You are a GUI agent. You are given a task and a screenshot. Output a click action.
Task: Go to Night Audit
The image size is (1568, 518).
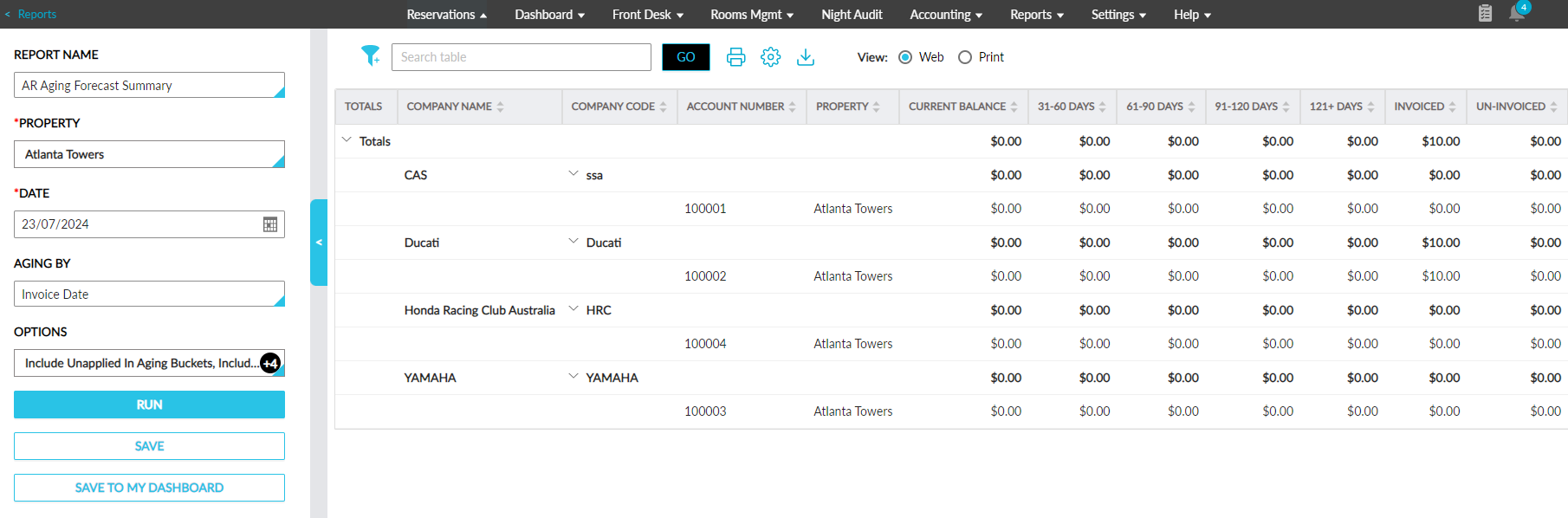(x=852, y=15)
